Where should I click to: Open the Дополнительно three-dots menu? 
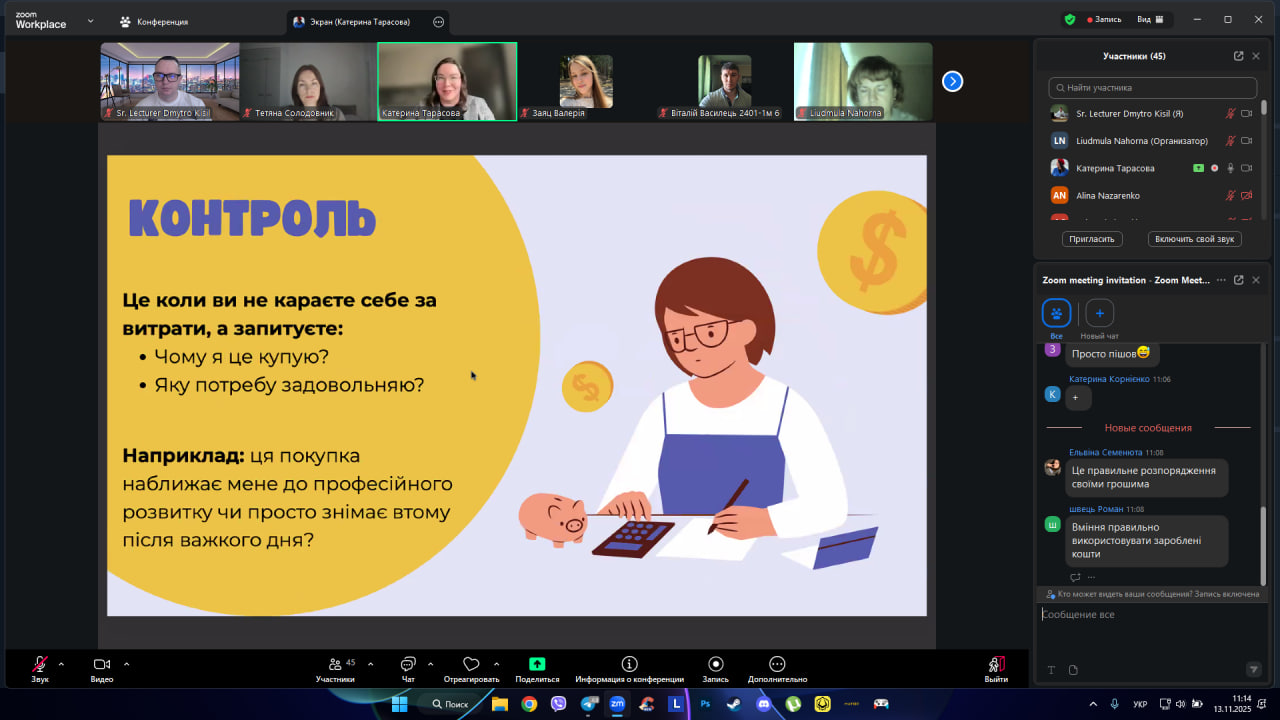pyautogui.click(x=777, y=664)
